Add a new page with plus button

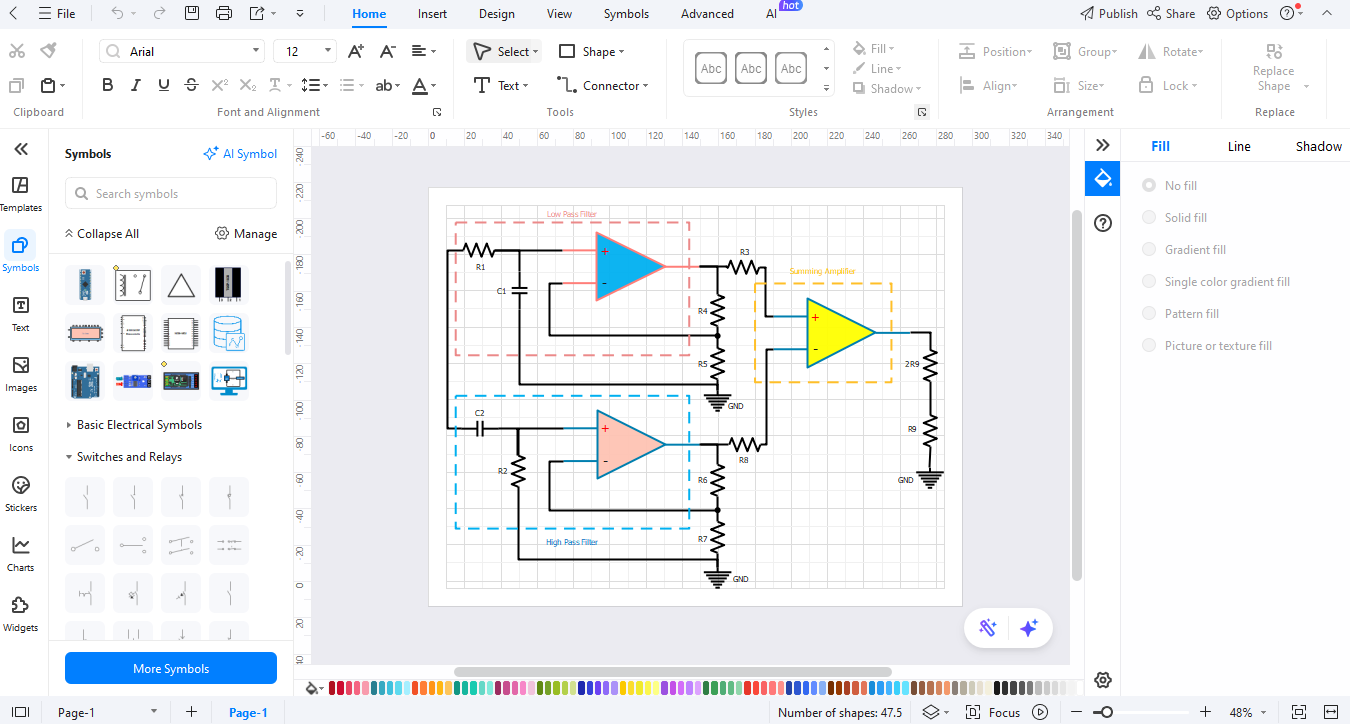coord(191,712)
